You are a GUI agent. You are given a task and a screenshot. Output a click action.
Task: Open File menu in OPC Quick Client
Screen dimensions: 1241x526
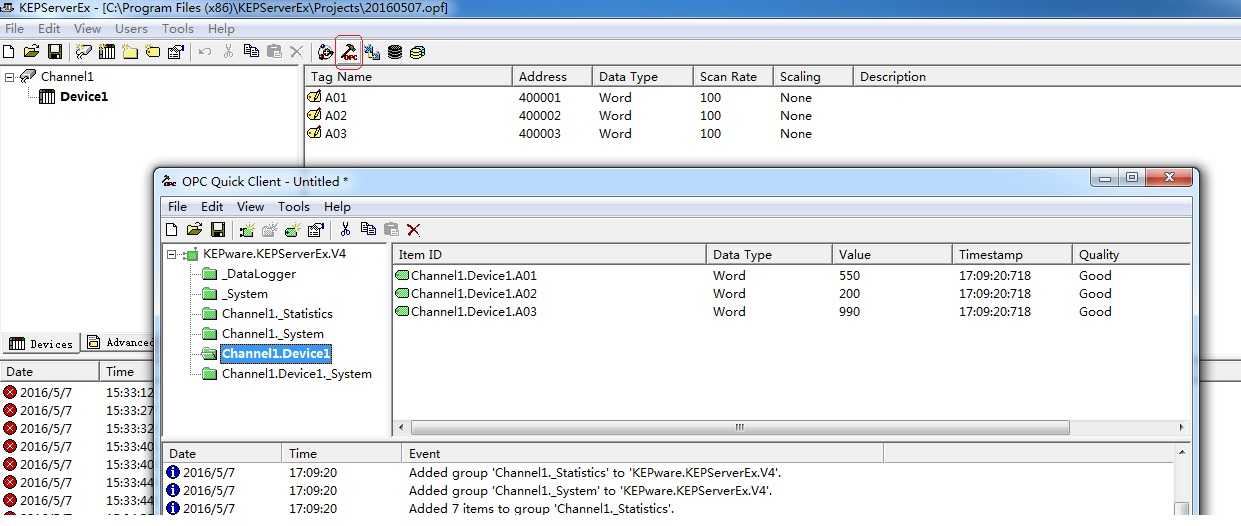(177, 207)
